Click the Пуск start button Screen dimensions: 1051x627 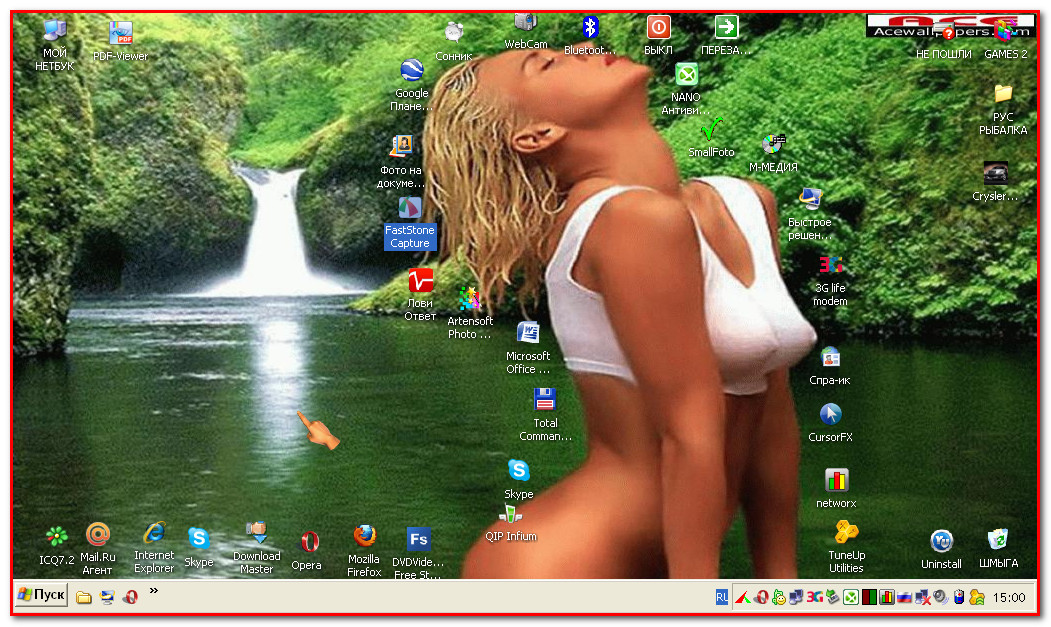pyautogui.click(x=41, y=595)
